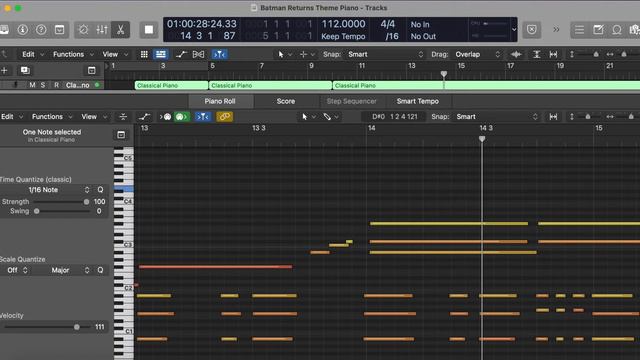This screenshot has height=360, width=640.
Task: Select Classical Piano region starting bar 5
Action: (270, 85)
